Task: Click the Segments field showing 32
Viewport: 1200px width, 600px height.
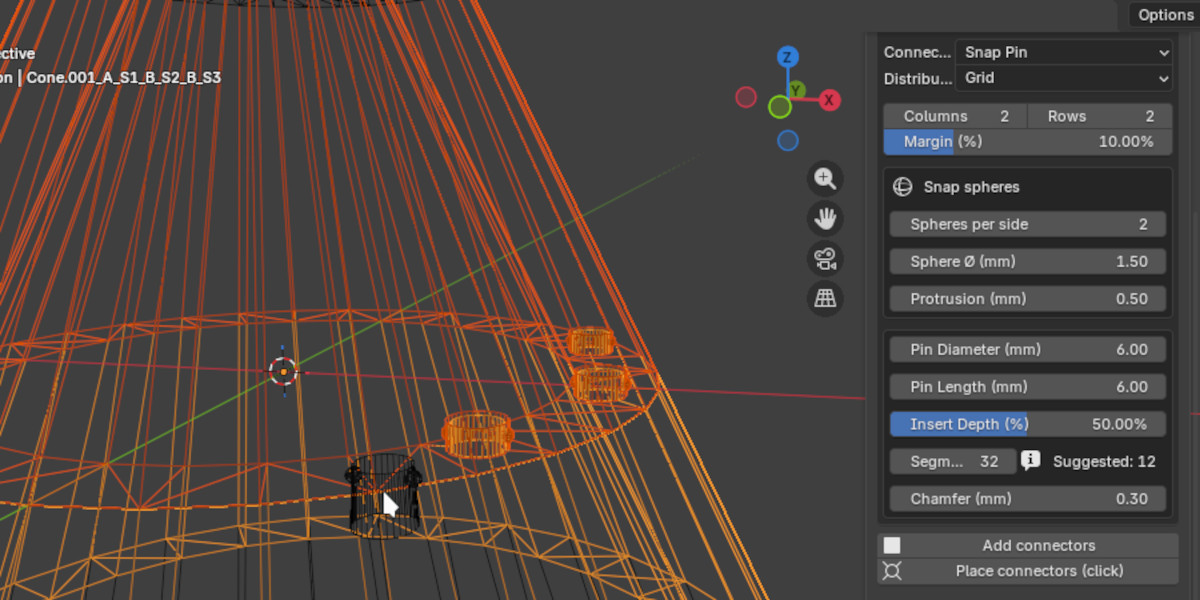Action: [953, 461]
